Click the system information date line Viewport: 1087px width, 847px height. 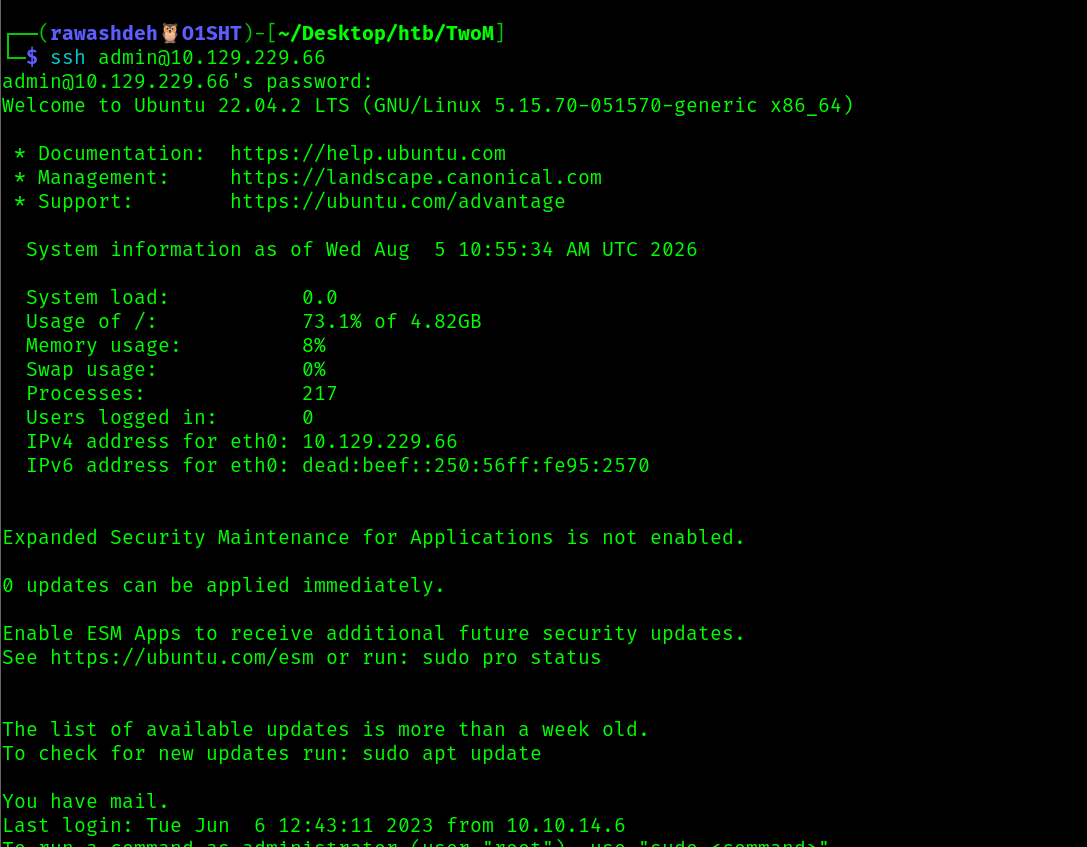[x=361, y=250]
